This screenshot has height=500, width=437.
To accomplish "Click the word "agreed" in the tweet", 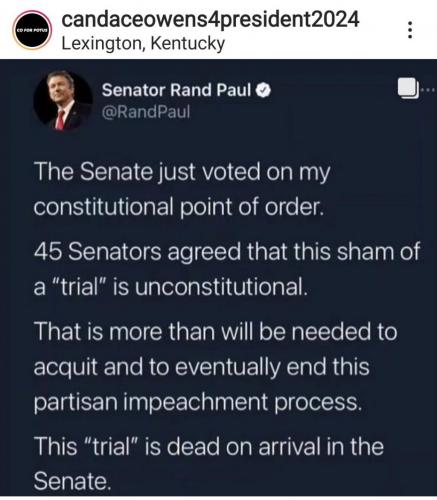I will (x=204, y=253).
